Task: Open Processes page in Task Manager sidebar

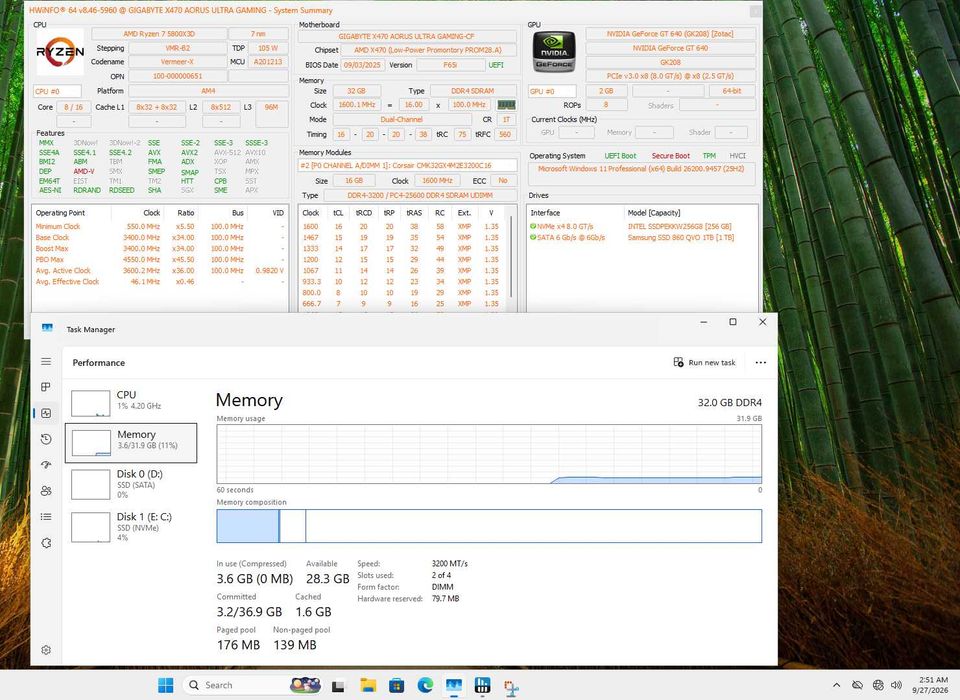Action: [x=46, y=387]
